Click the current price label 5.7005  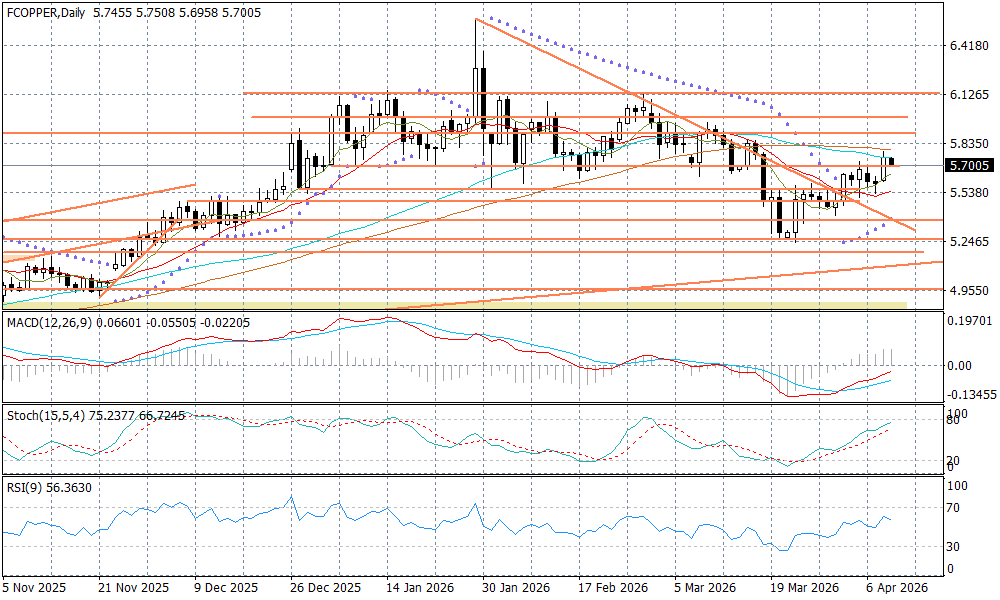(x=969, y=166)
